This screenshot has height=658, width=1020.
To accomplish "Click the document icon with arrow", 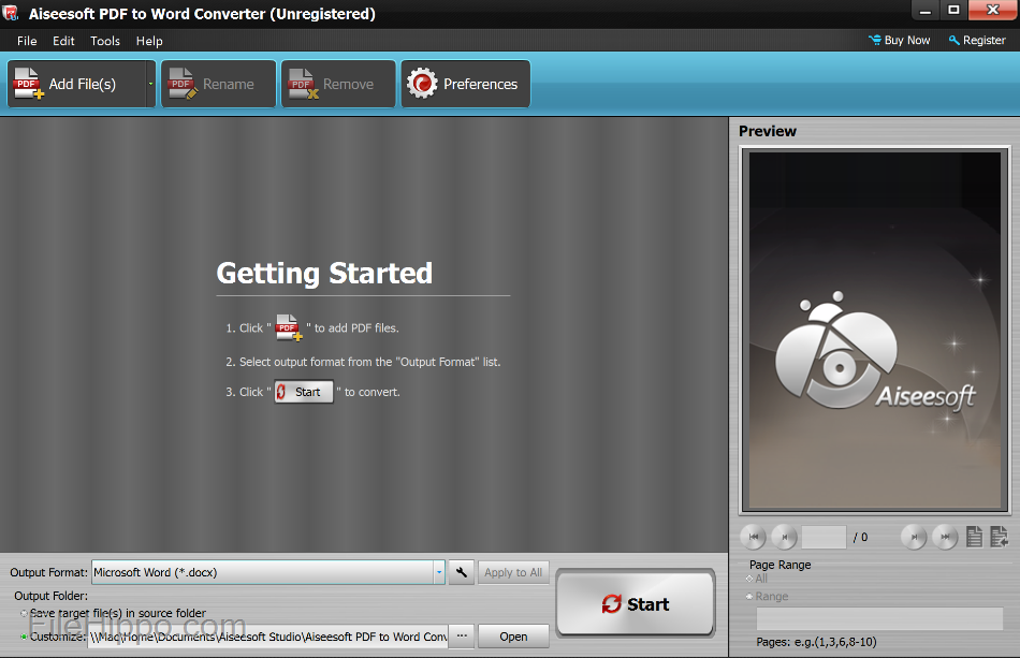I will (x=998, y=537).
